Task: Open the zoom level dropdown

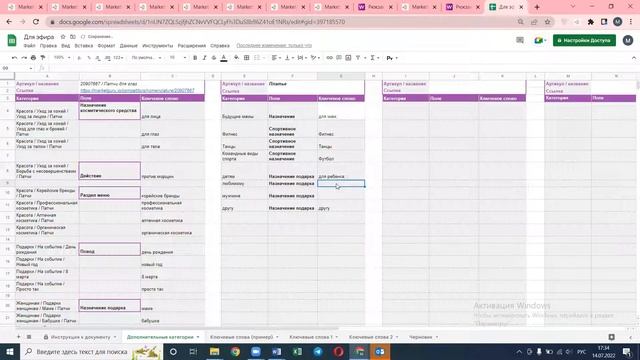Action: coord(62,58)
